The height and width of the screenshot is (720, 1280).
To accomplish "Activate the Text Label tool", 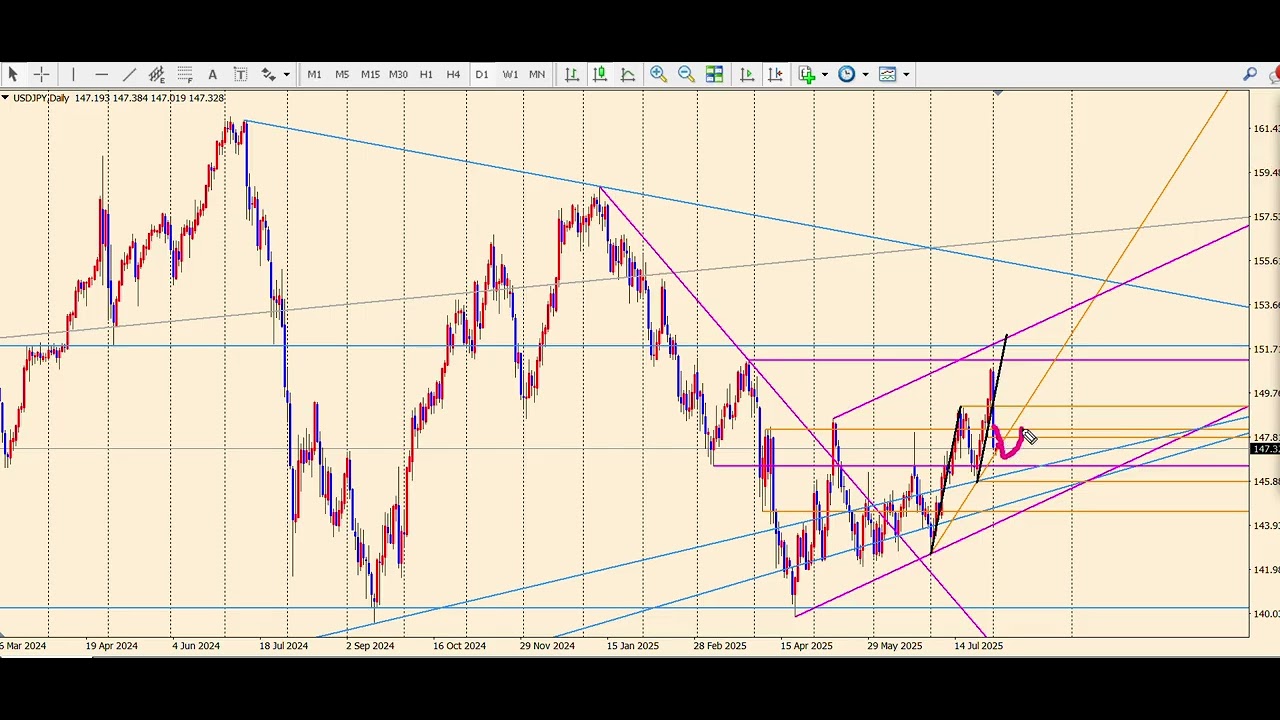I will tap(241, 74).
